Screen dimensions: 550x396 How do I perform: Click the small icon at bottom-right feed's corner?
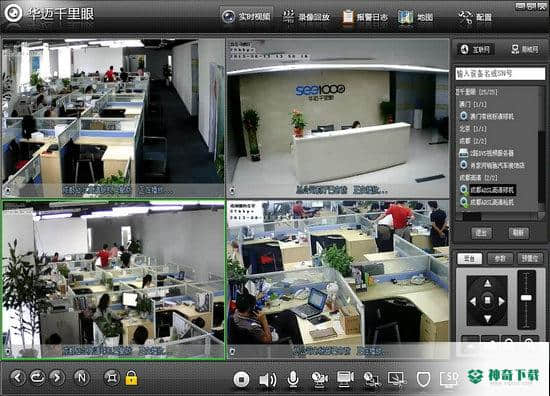232,351
